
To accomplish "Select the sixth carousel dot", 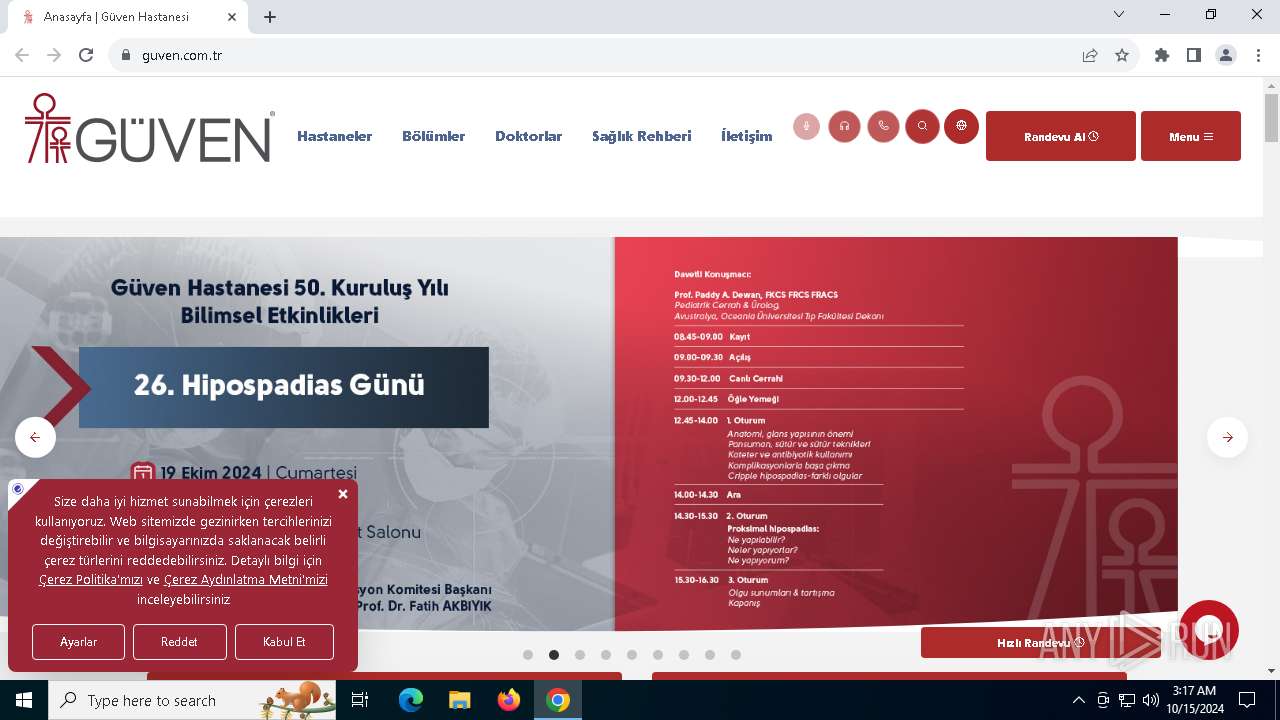I will [x=658, y=655].
